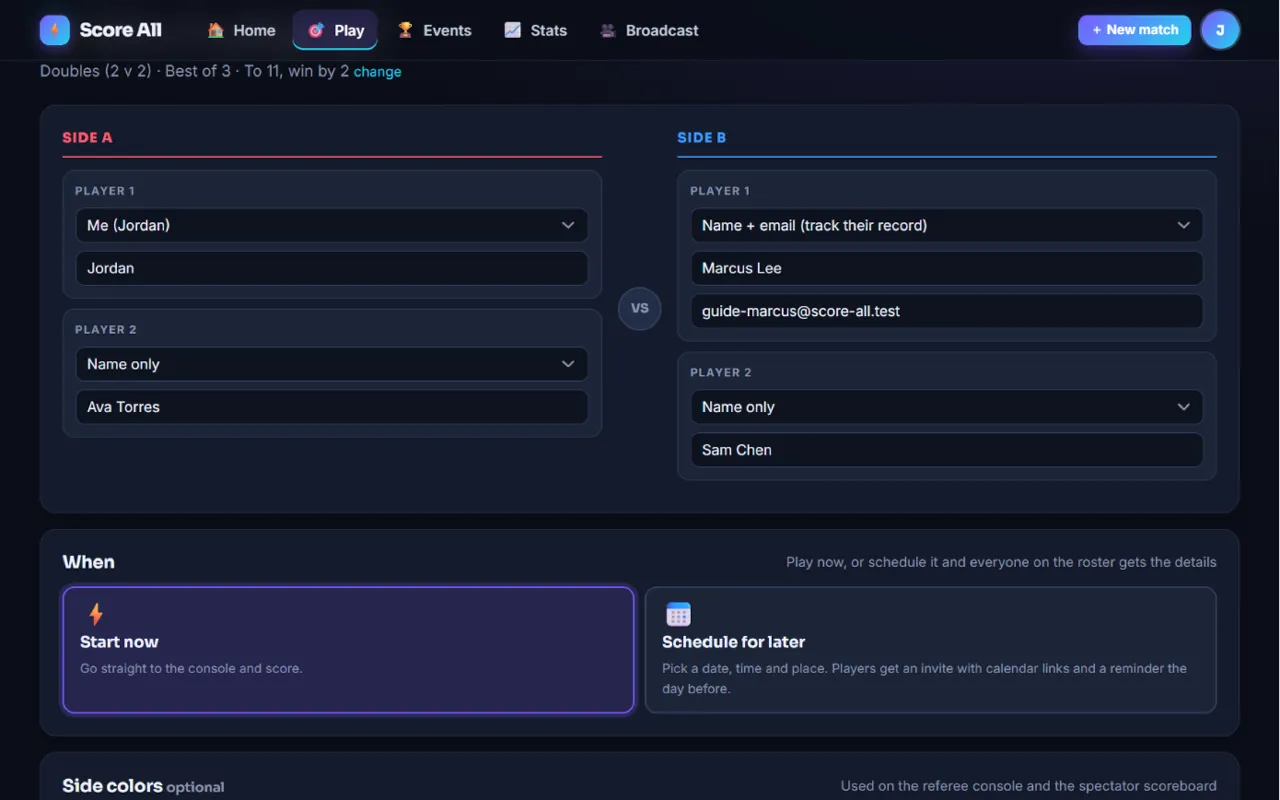
Task: Click the Broadcast camera icon
Action: pyautogui.click(x=607, y=30)
